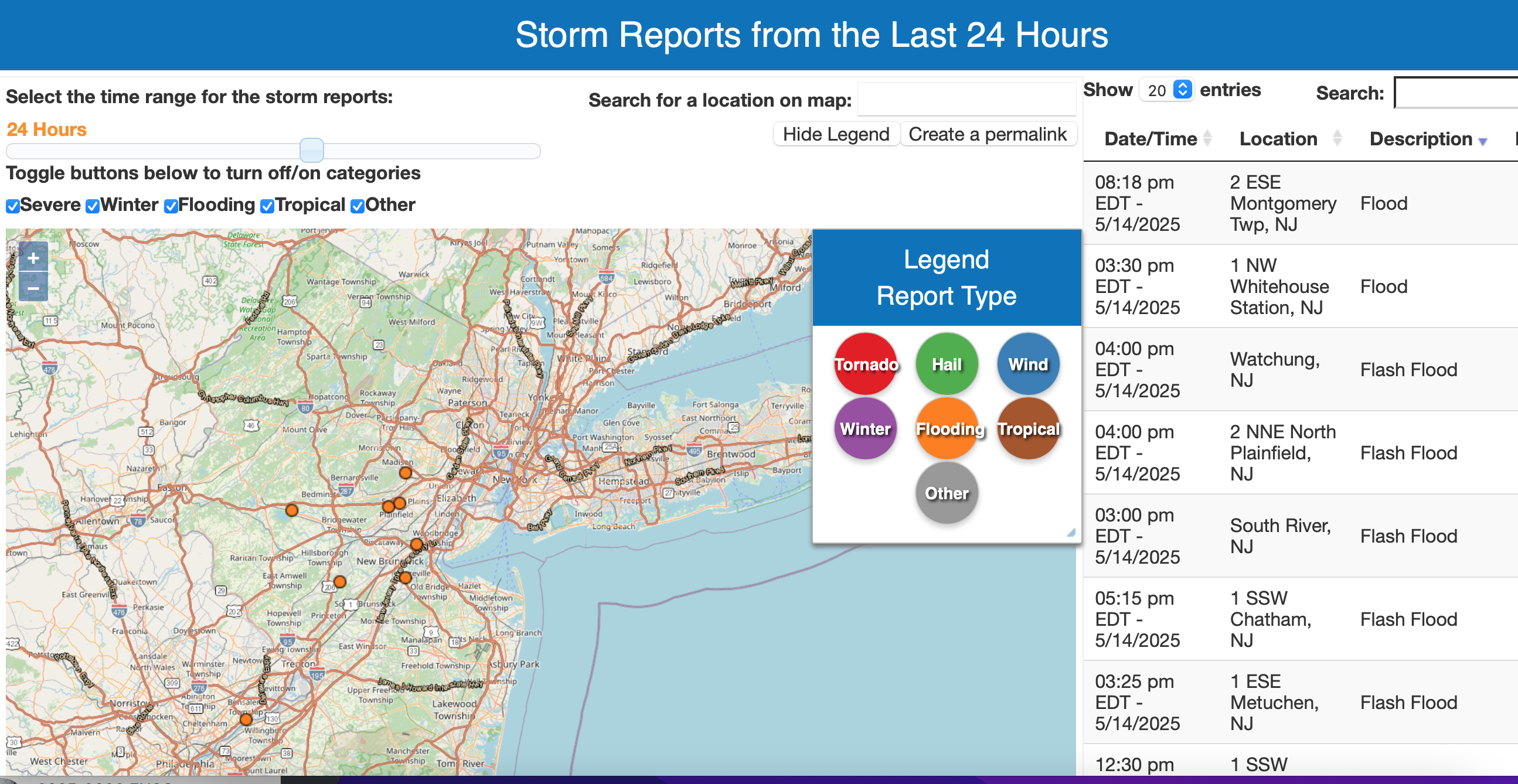Select the flood marker near Chatham
Viewport: 1518px width, 784px height.
[x=406, y=472]
